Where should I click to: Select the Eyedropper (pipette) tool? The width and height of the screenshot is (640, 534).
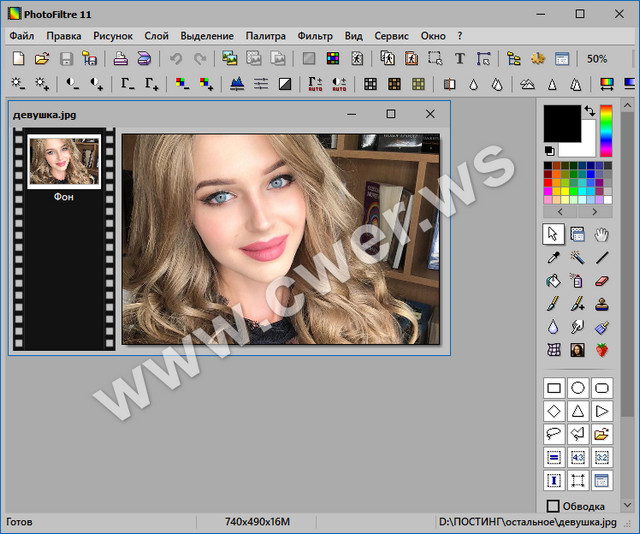[553, 258]
